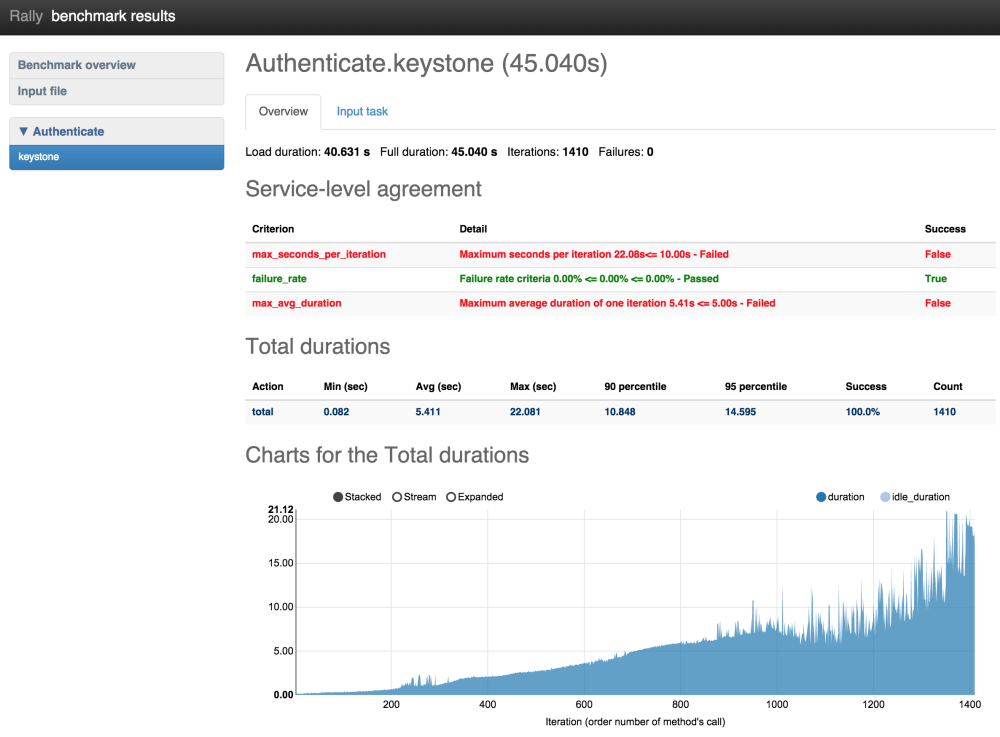Click the Success column header in SLA table
Image resolution: width=1000 pixels, height=737 pixels.
coord(945,229)
